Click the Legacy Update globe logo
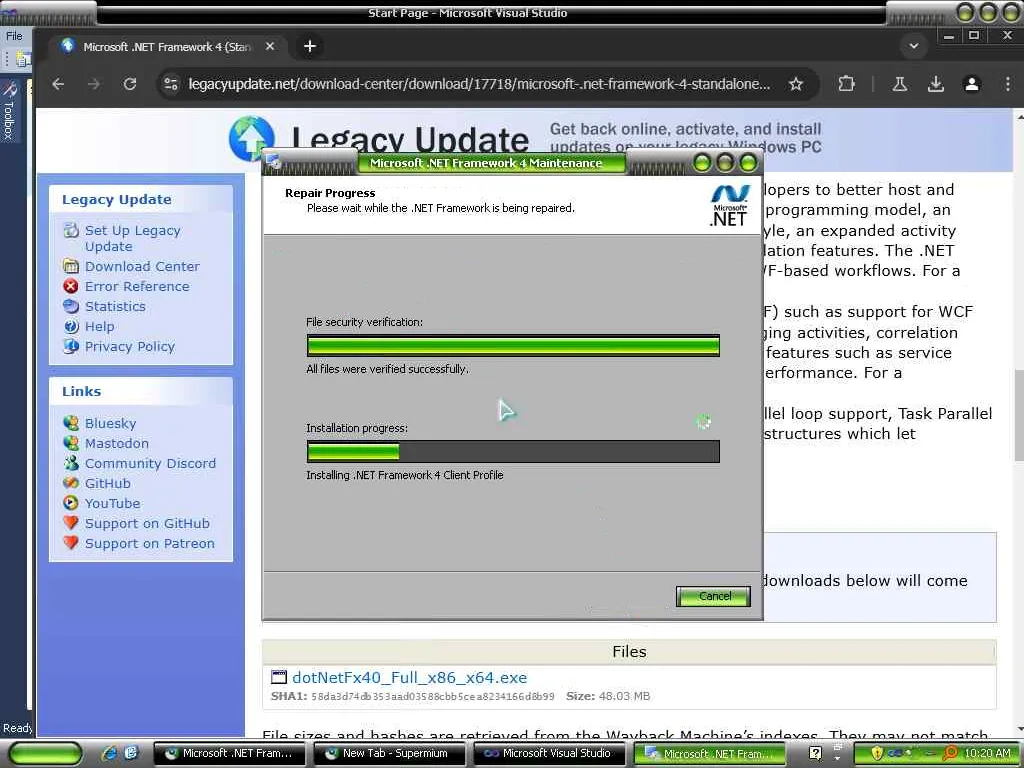 point(251,138)
